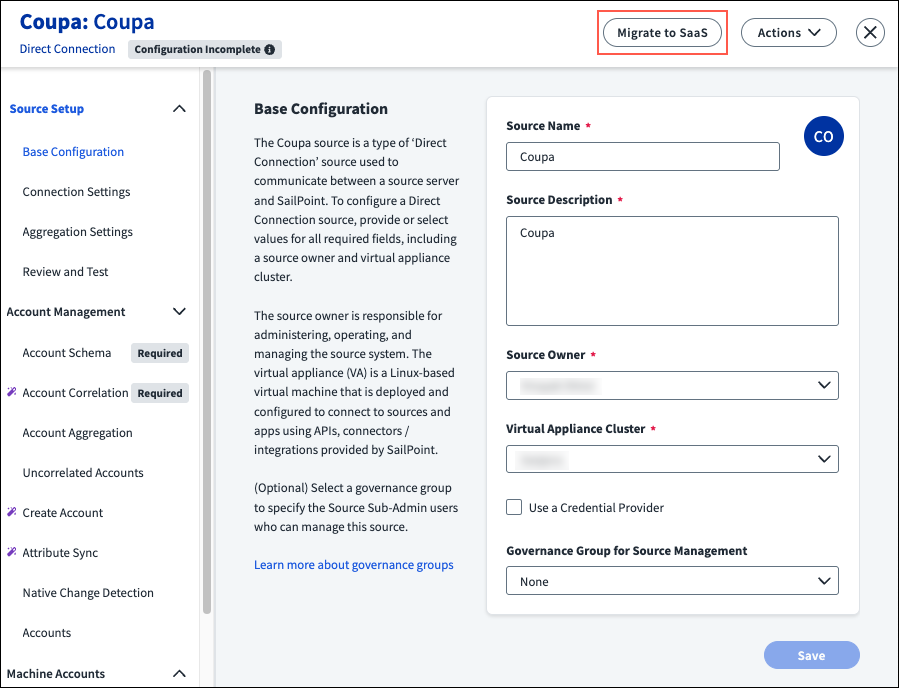Click into the Source Name field
Viewport: 899px width, 688px height.
tap(643, 157)
